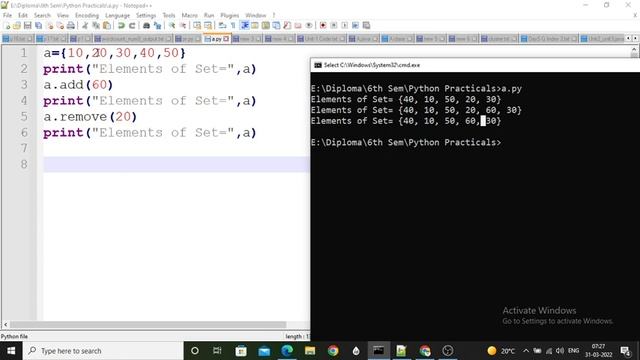Open the Run menu
Screen dimensions: 640x360
point(209,15)
